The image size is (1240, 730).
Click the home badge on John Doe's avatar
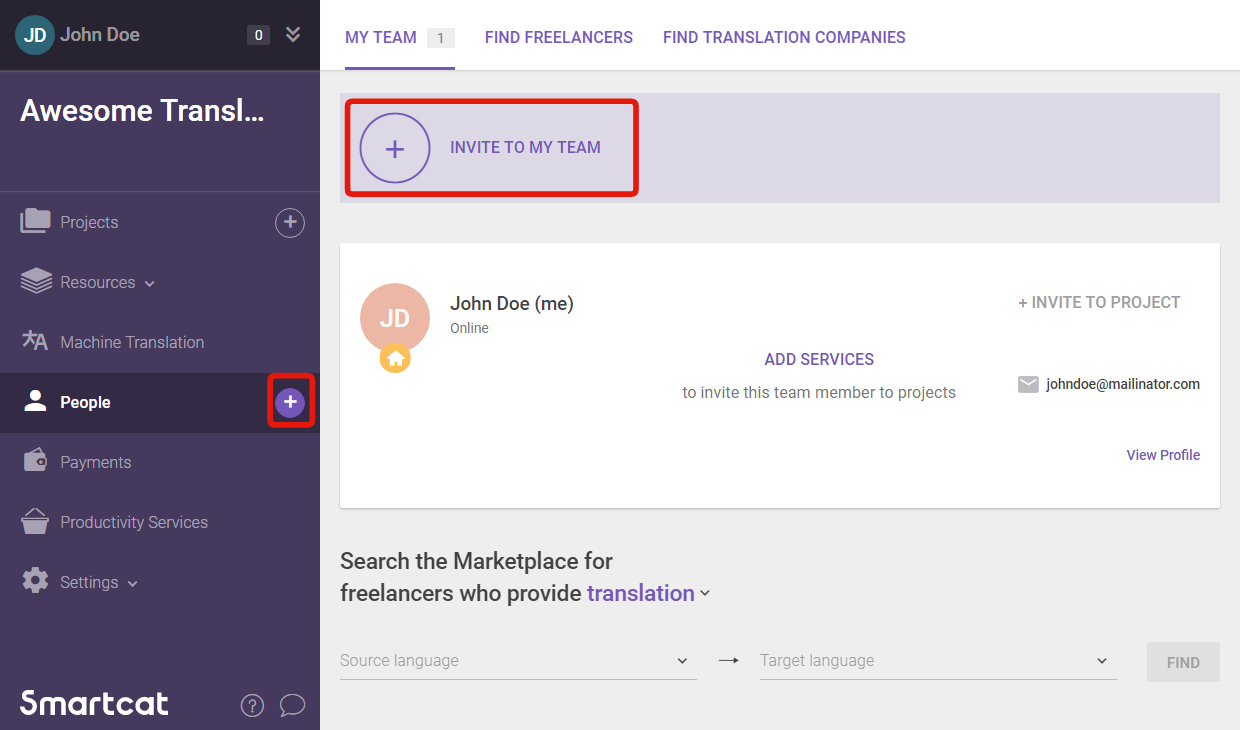(x=395, y=358)
